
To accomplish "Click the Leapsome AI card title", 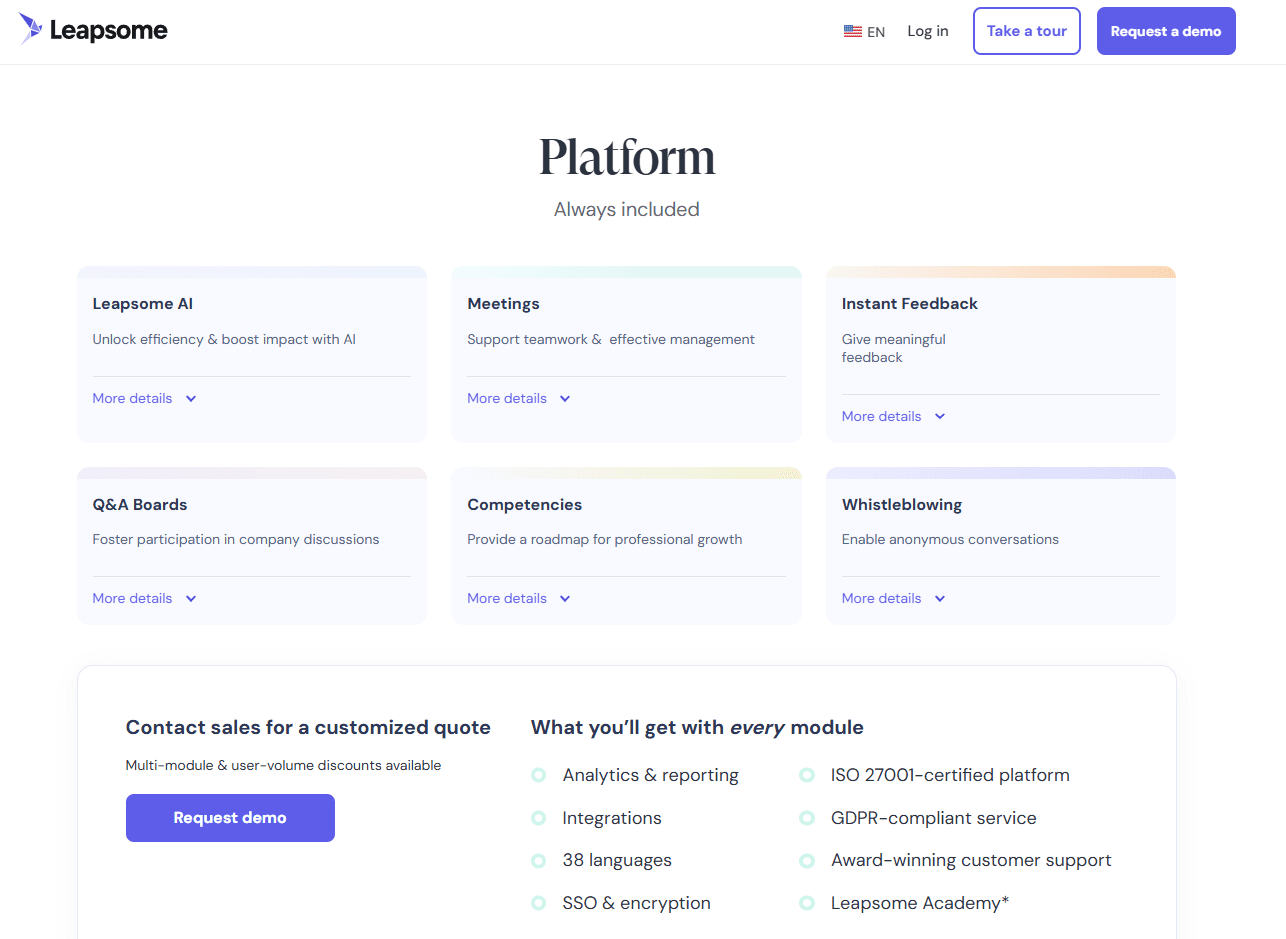I will pos(143,304).
